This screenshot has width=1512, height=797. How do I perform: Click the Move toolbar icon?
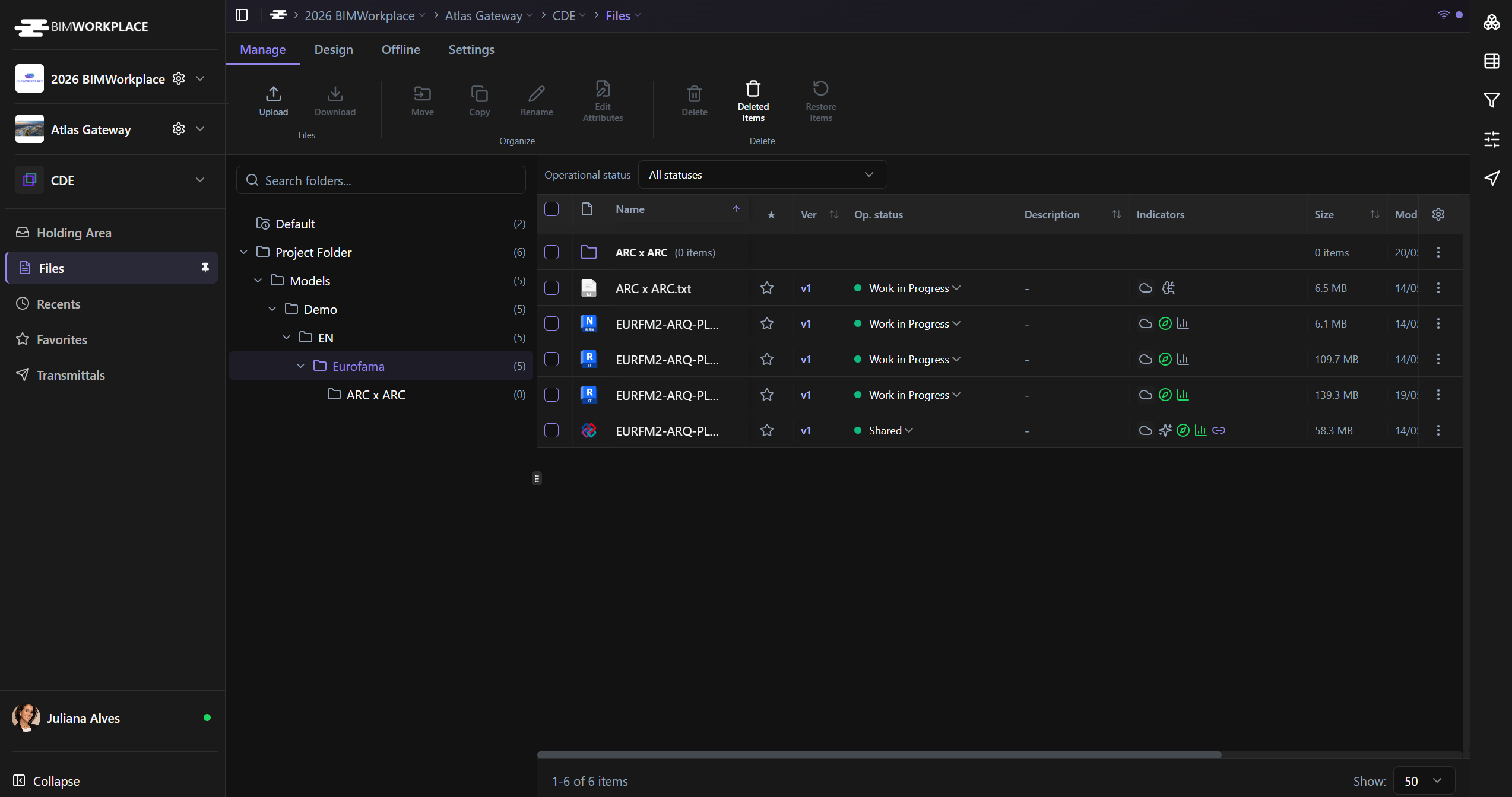[x=422, y=94]
